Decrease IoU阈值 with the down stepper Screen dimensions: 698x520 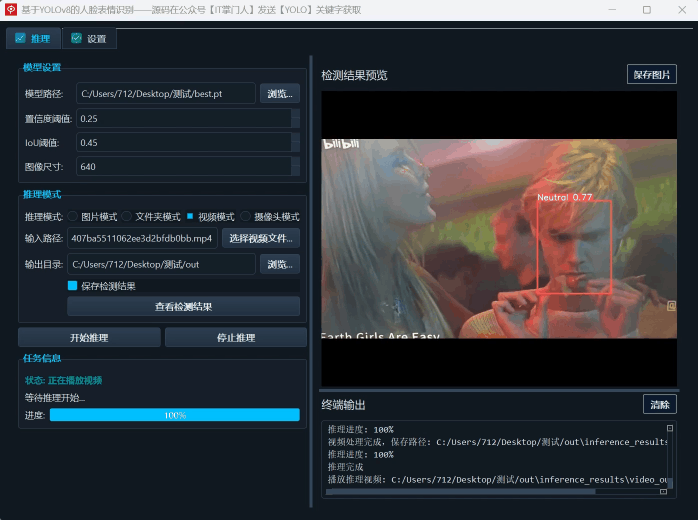(296, 147)
